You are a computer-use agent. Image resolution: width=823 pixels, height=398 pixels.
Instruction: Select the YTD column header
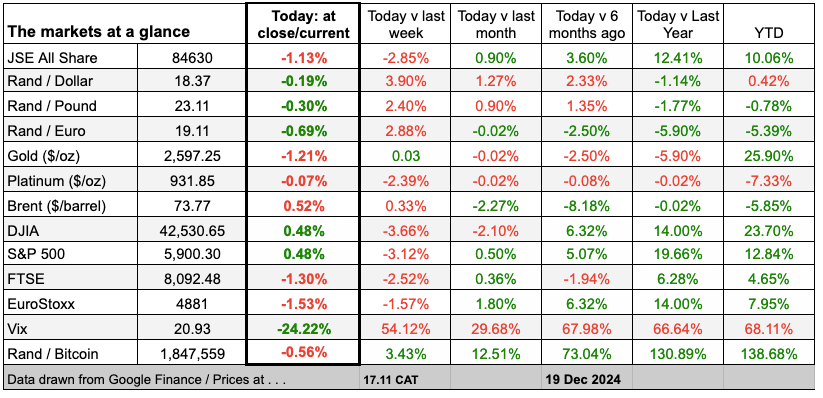click(x=769, y=33)
